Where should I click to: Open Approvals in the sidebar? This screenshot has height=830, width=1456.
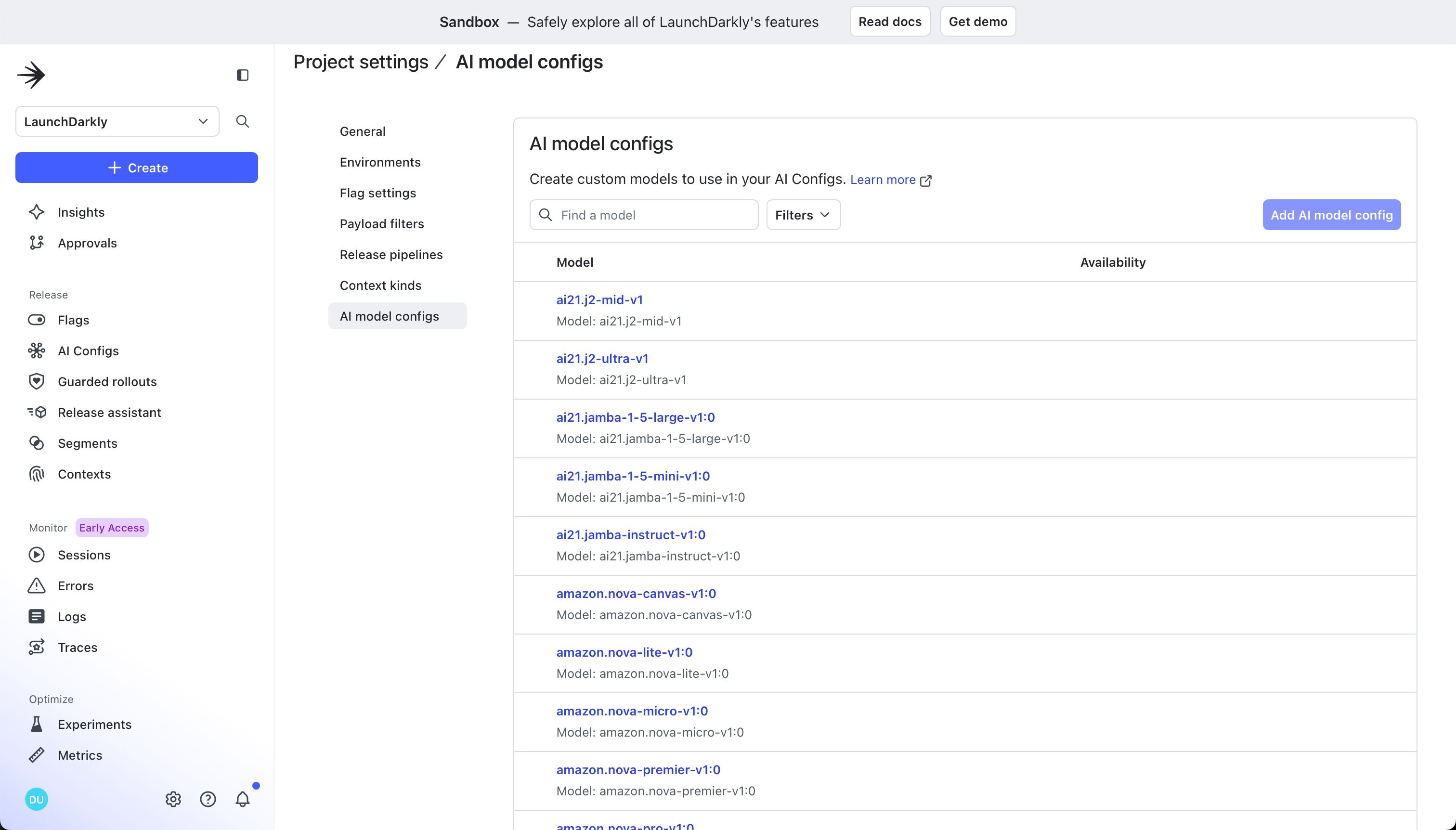pos(87,243)
